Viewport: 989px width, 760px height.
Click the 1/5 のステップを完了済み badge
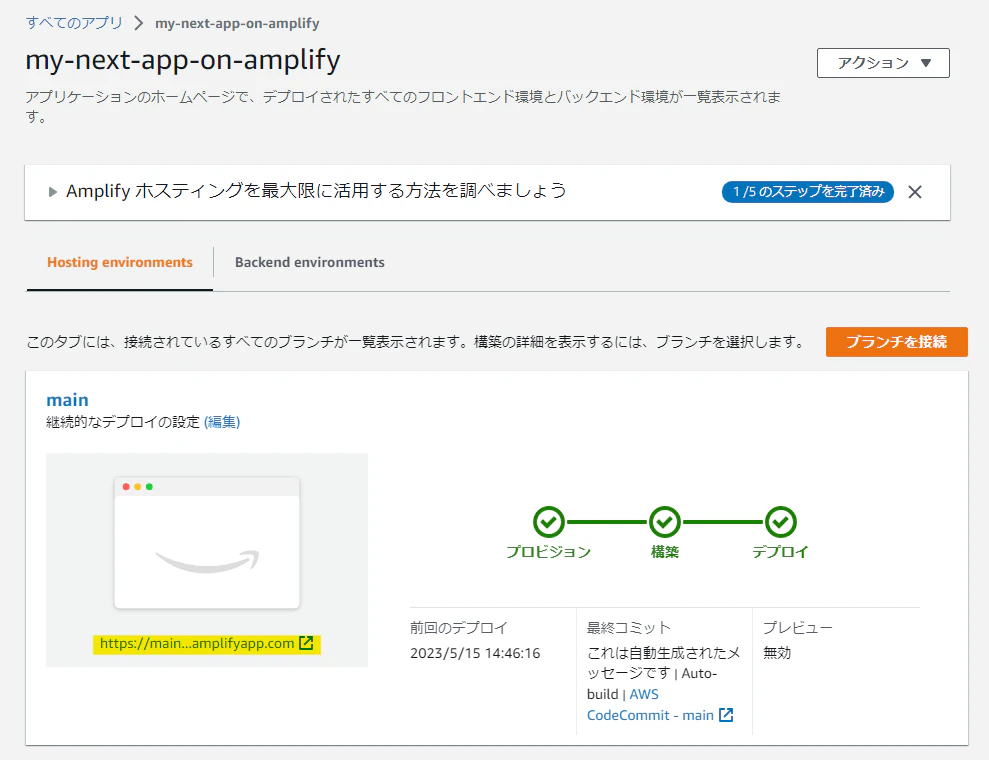pyautogui.click(x=807, y=192)
